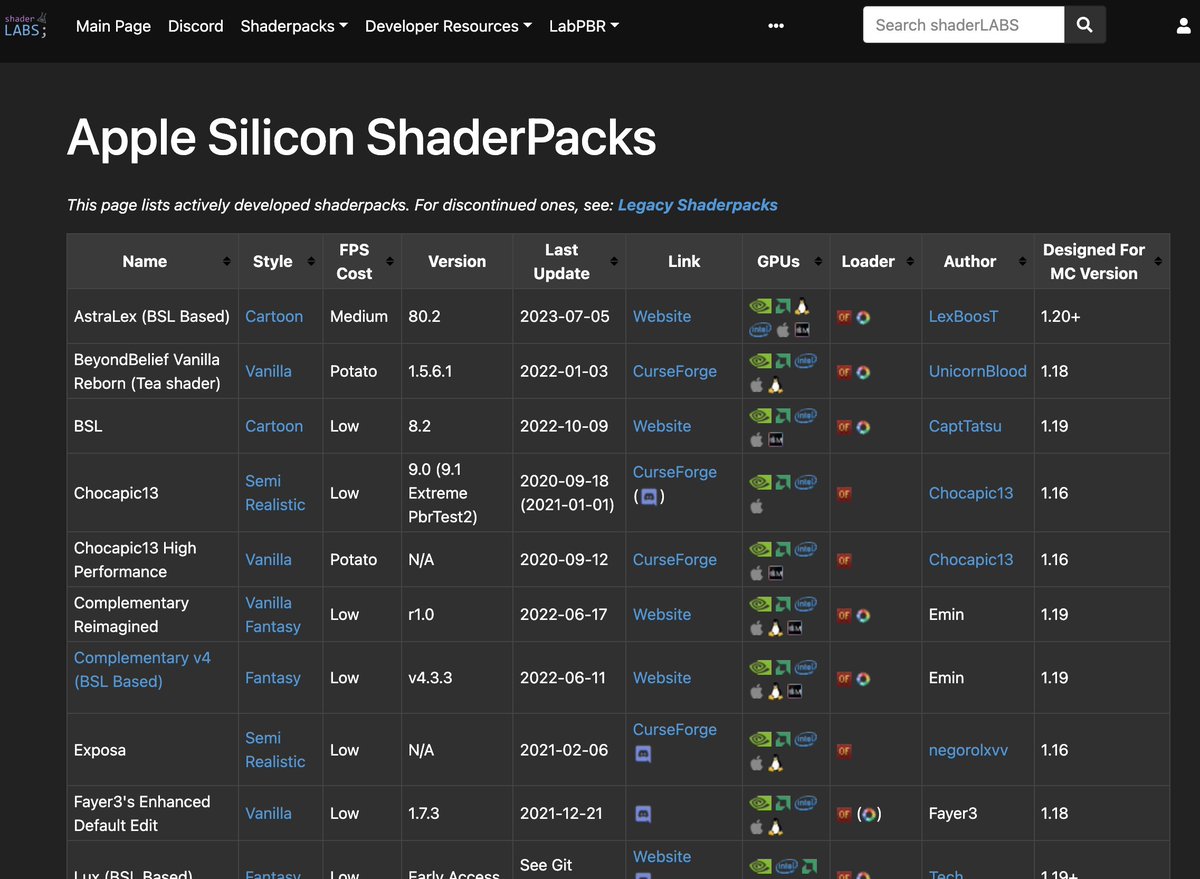Screen dimensions: 1200x879
Task: Sort table by Author column arrows
Action: click(x=1022, y=261)
